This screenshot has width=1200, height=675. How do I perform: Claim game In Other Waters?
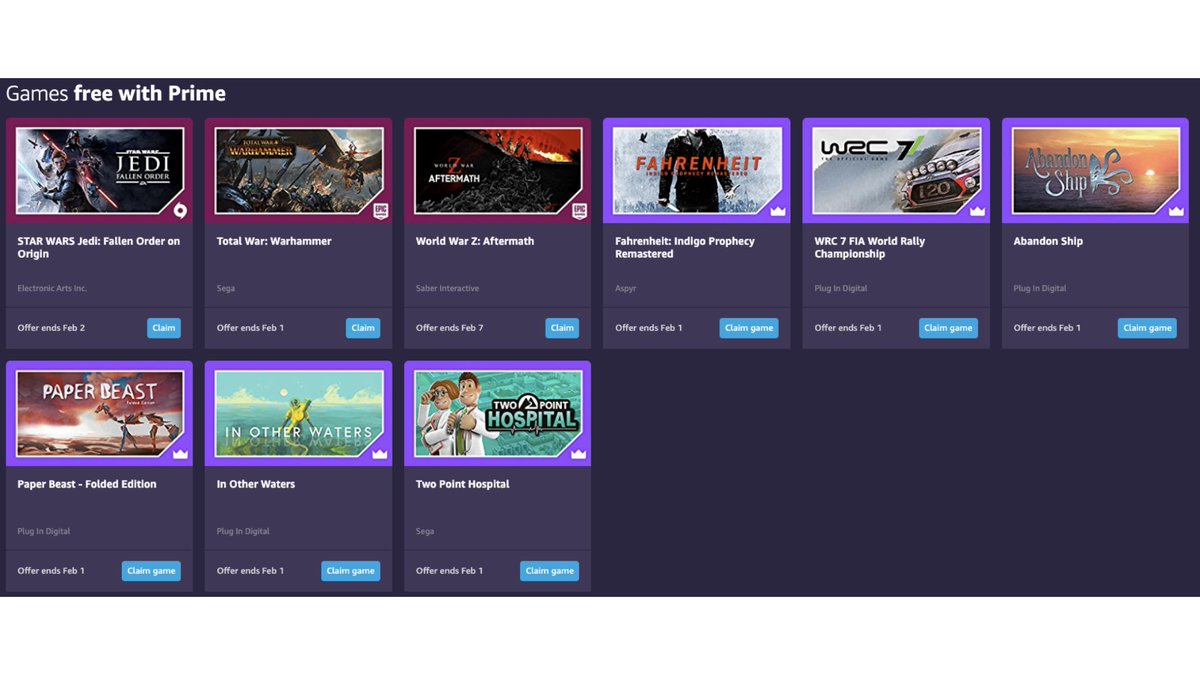tap(350, 571)
